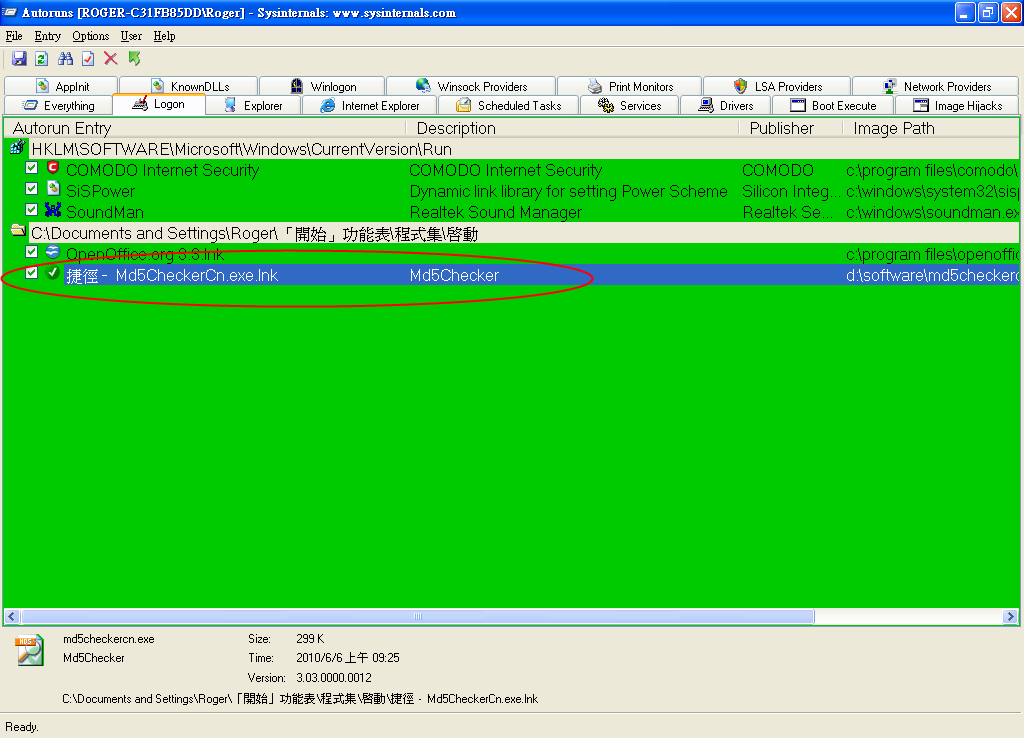Image resolution: width=1024 pixels, height=738 pixels.
Task: Click the green Jump to toolbar icon
Action: point(135,59)
